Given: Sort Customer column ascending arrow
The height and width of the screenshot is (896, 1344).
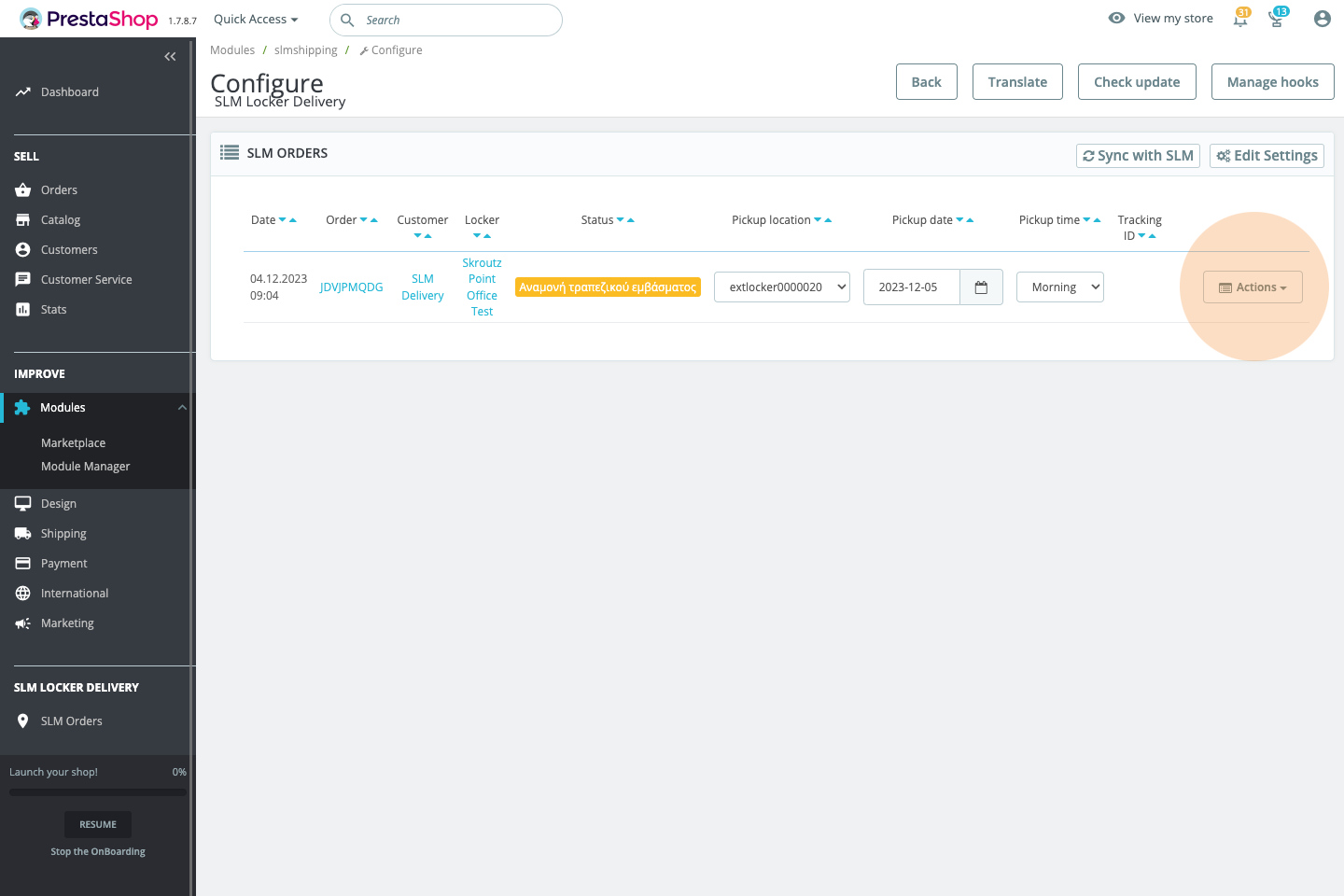Looking at the screenshot, I should tap(428, 236).
